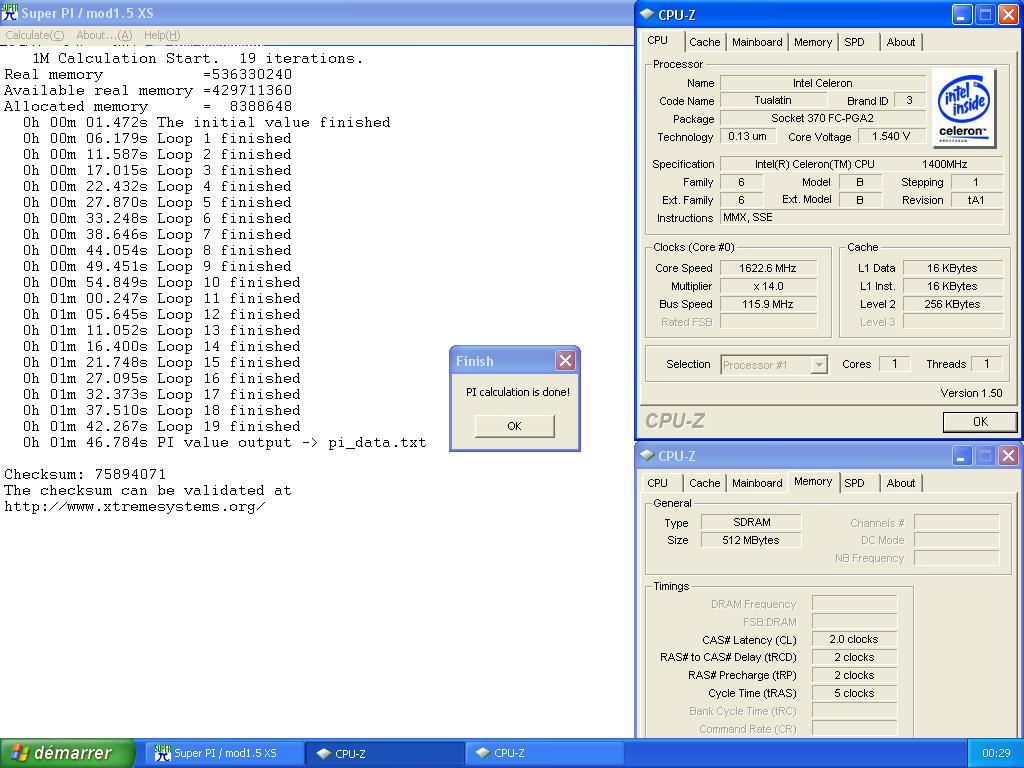This screenshot has height=768, width=1024.
Task: Switch to About tab in lower CPU-Z
Action: tap(901, 483)
